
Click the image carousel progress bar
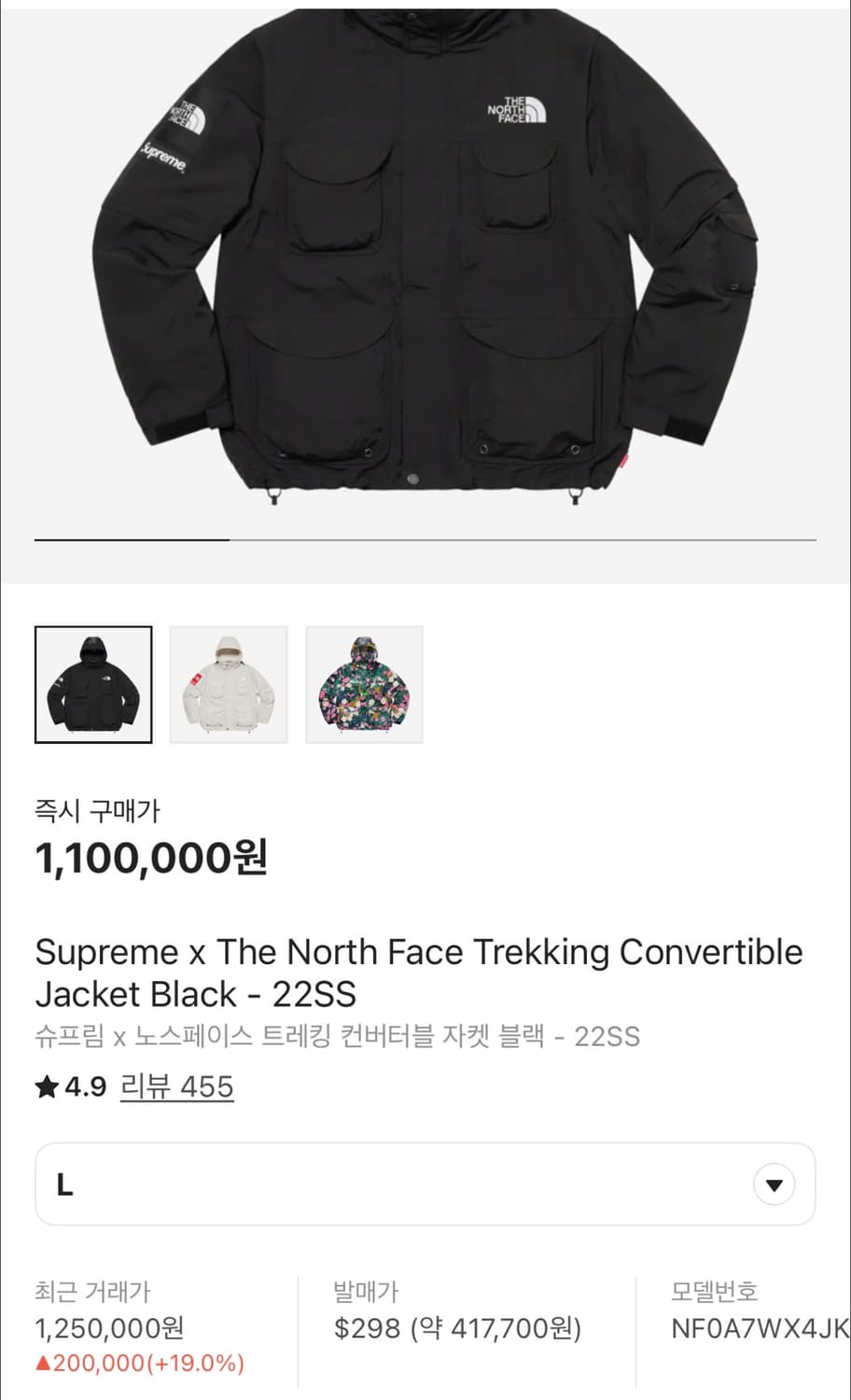425,539
